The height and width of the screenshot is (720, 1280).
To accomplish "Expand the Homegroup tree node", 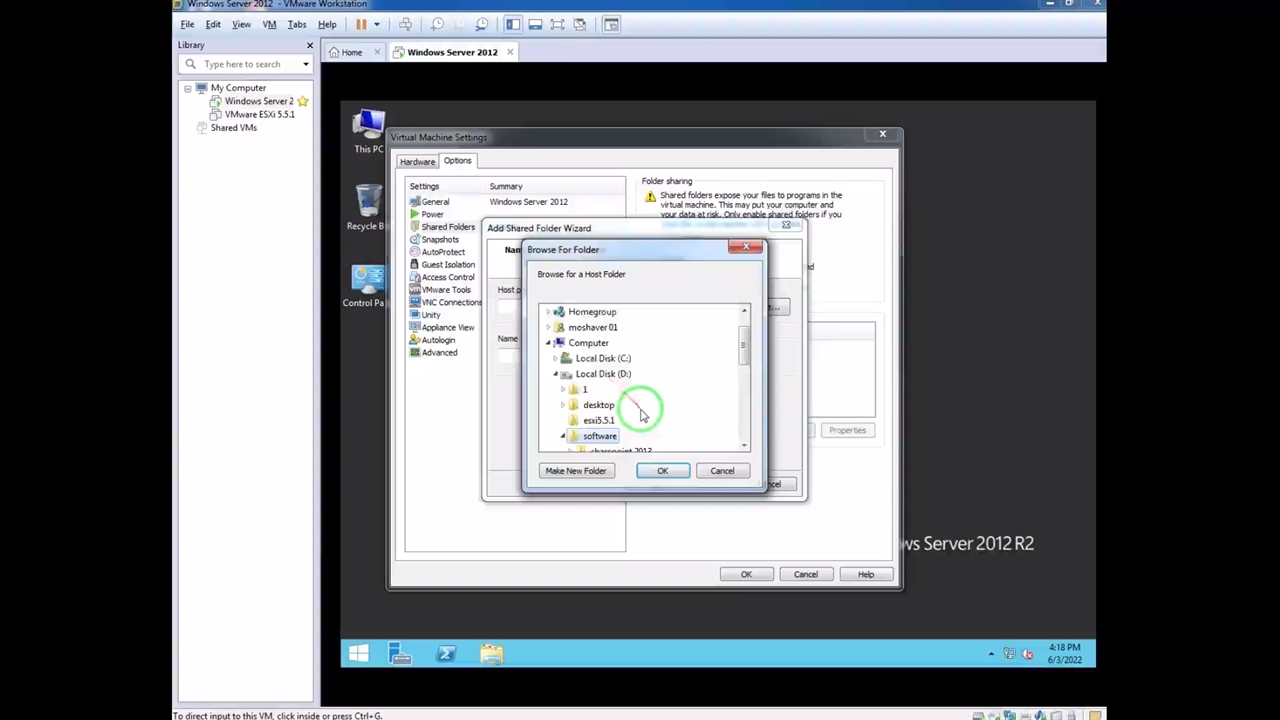I will point(548,312).
